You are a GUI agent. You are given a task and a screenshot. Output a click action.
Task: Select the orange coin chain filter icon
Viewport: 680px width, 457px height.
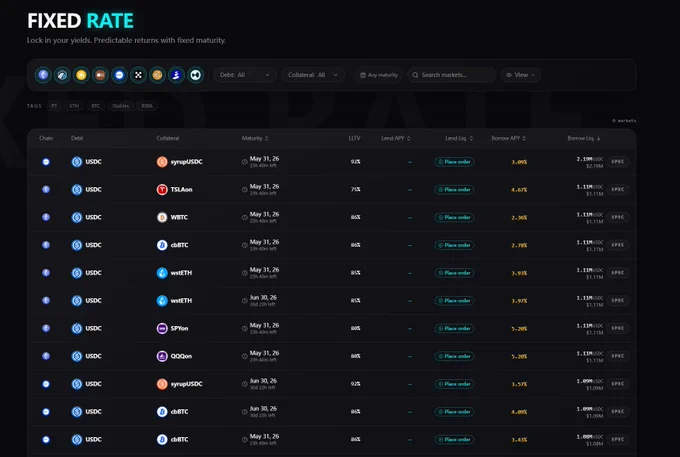pyautogui.click(x=157, y=75)
